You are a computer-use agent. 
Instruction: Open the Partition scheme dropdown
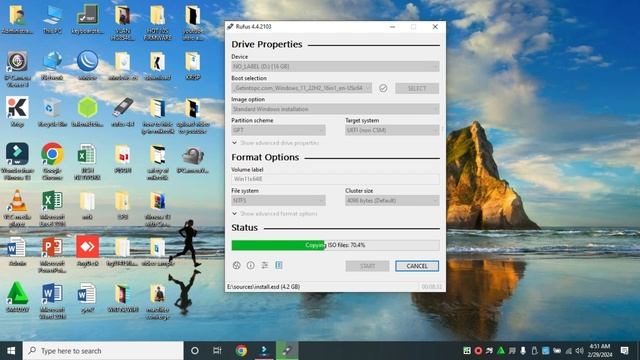278,130
